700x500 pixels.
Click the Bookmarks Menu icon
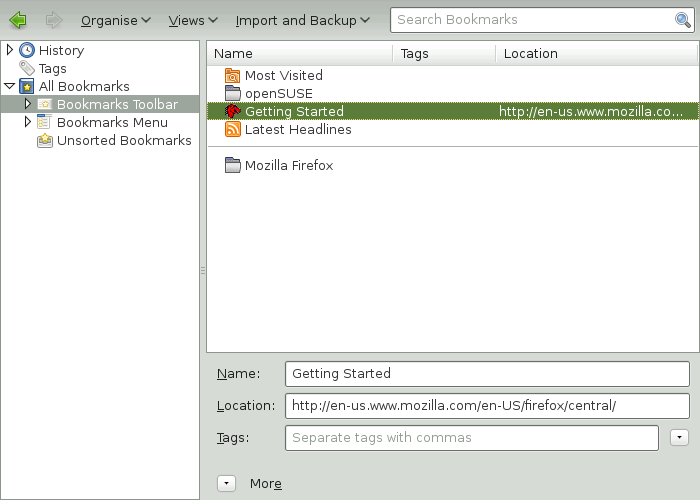(45, 122)
